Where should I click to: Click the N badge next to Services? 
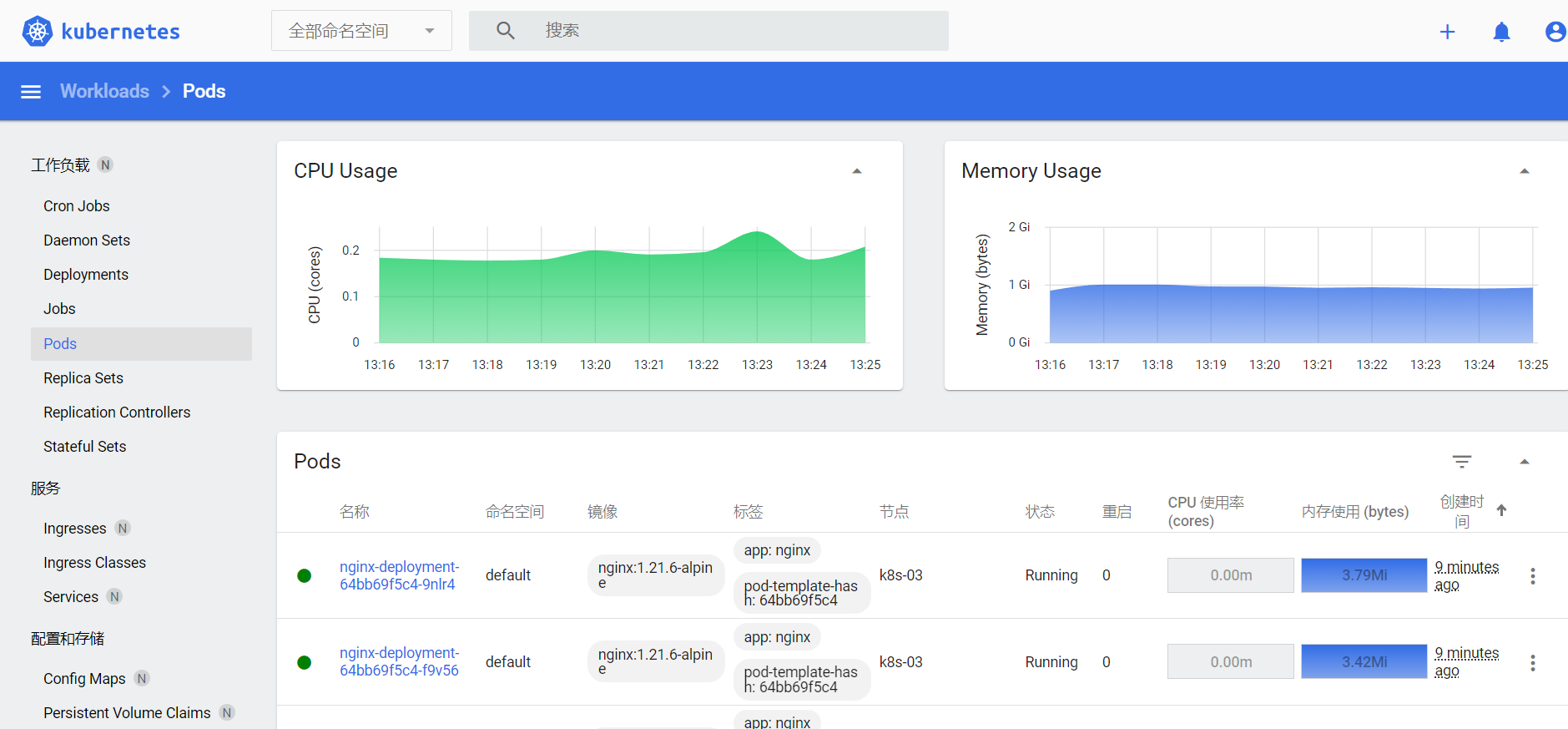[114, 596]
